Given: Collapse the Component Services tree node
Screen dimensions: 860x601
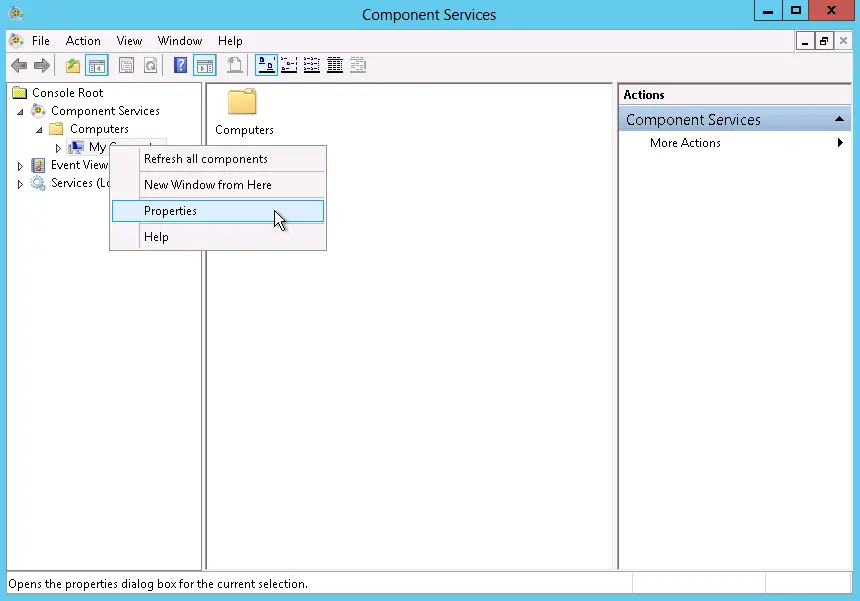Looking at the screenshot, I should (20, 111).
